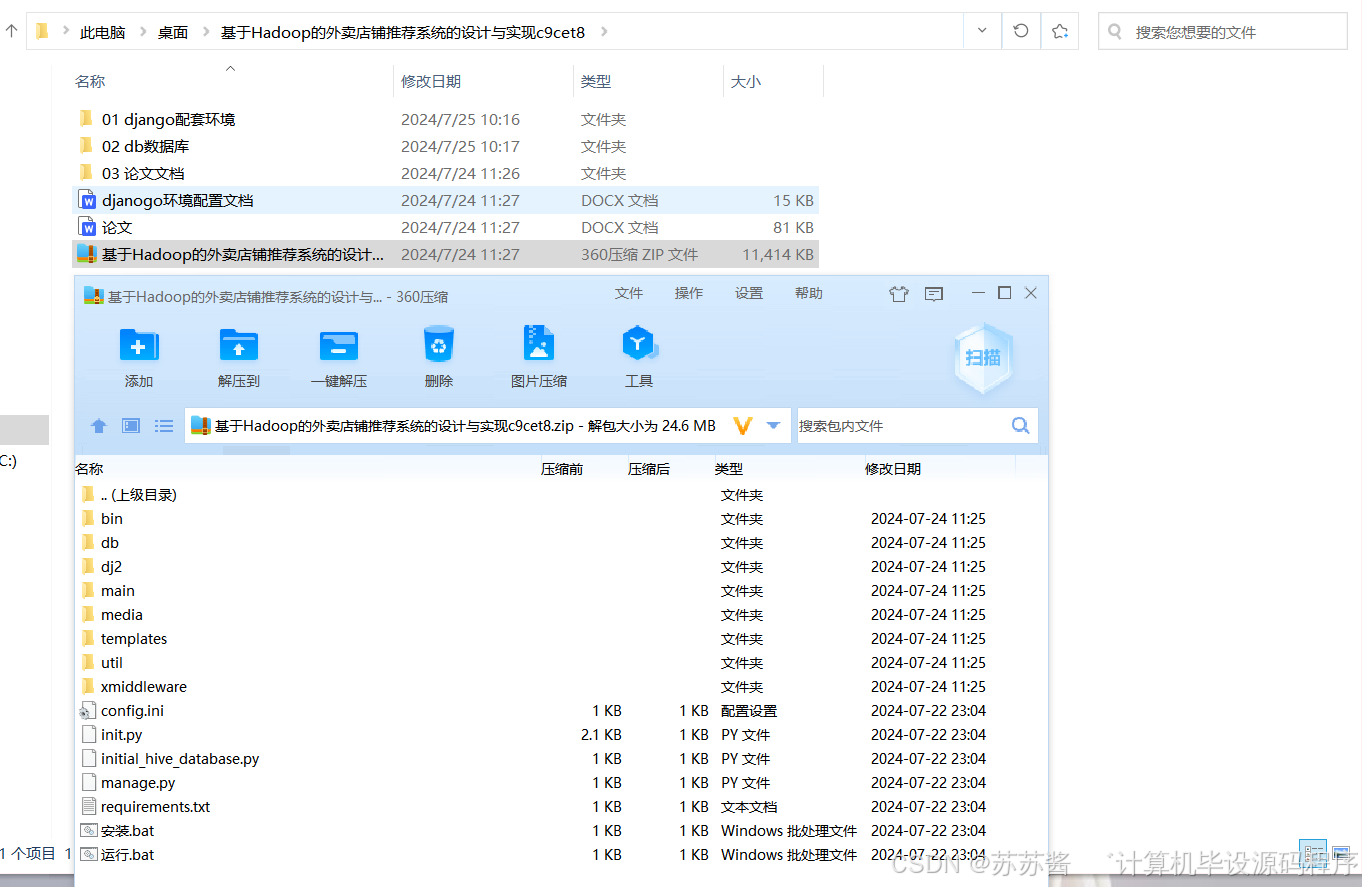Open the V dropdown next to archive path
1362x887 pixels.
pos(772,425)
